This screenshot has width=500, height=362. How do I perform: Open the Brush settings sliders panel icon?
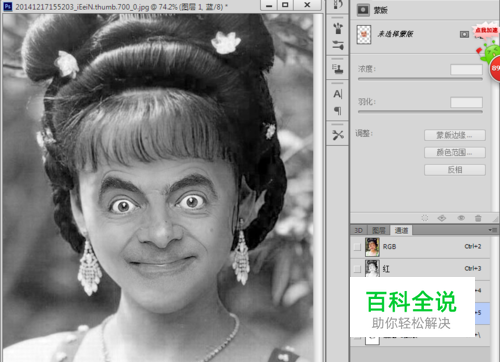click(338, 45)
